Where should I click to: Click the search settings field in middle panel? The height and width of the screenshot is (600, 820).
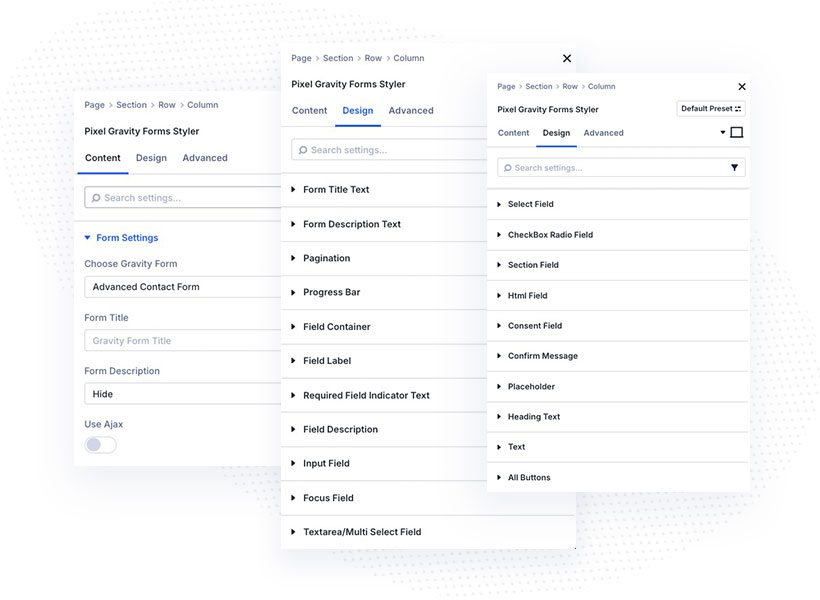(x=389, y=150)
